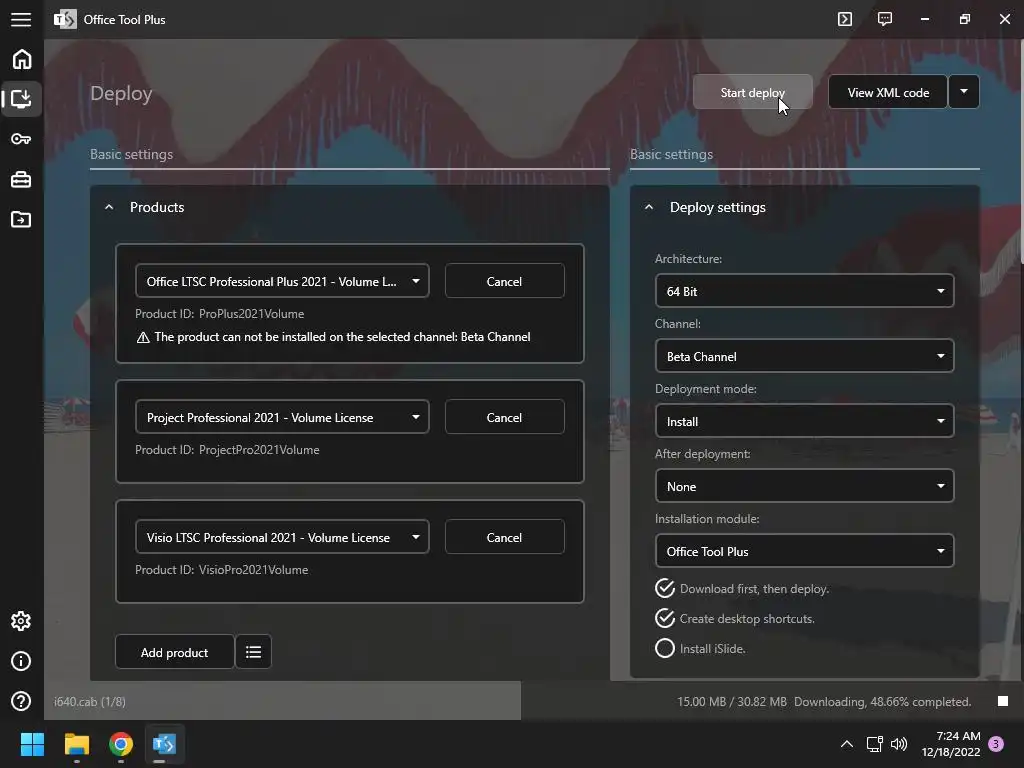Click Product ID VisioPro2021Volume text
The image size is (1024, 768).
[x=221, y=569]
